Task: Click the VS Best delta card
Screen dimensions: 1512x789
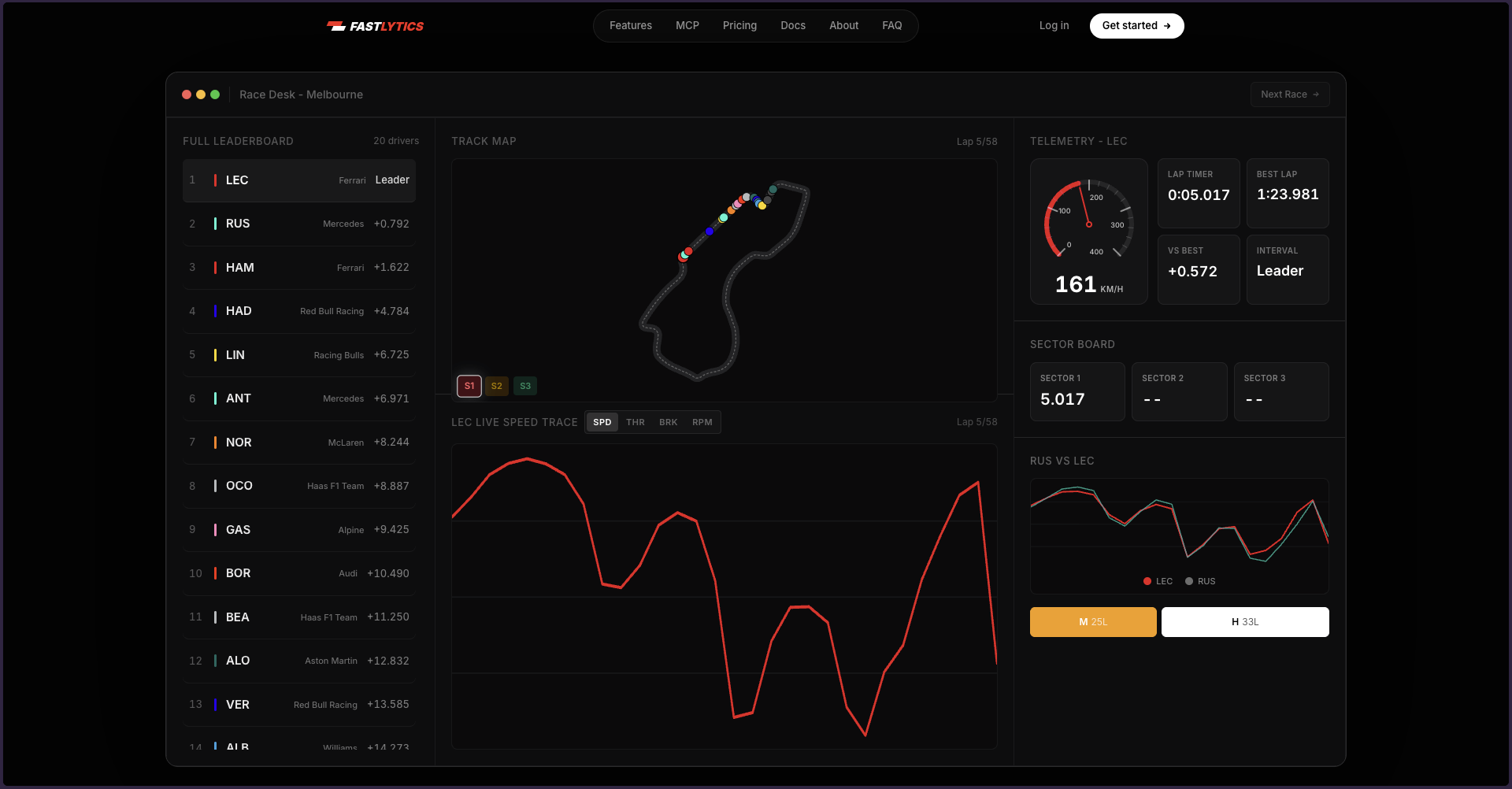Action: click(1199, 270)
